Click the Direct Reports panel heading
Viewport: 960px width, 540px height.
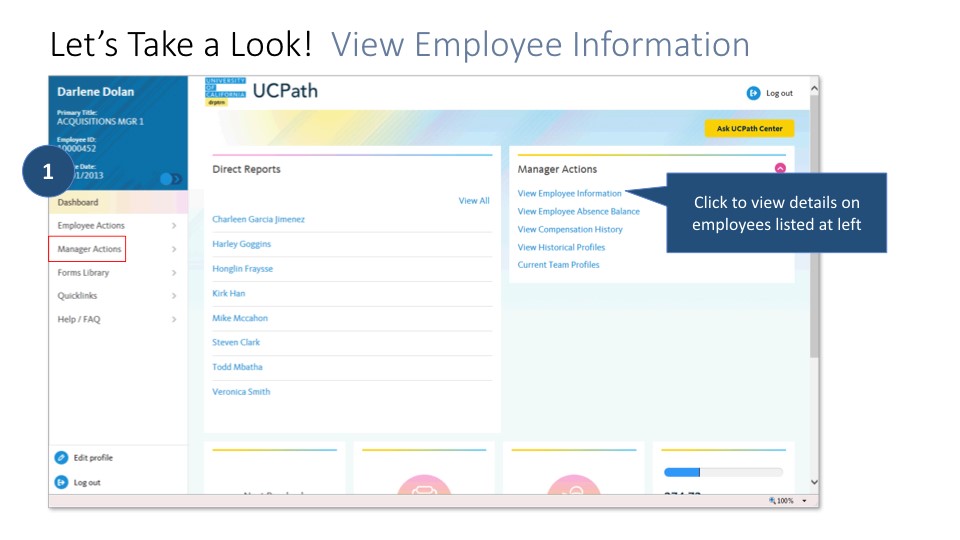pos(246,169)
